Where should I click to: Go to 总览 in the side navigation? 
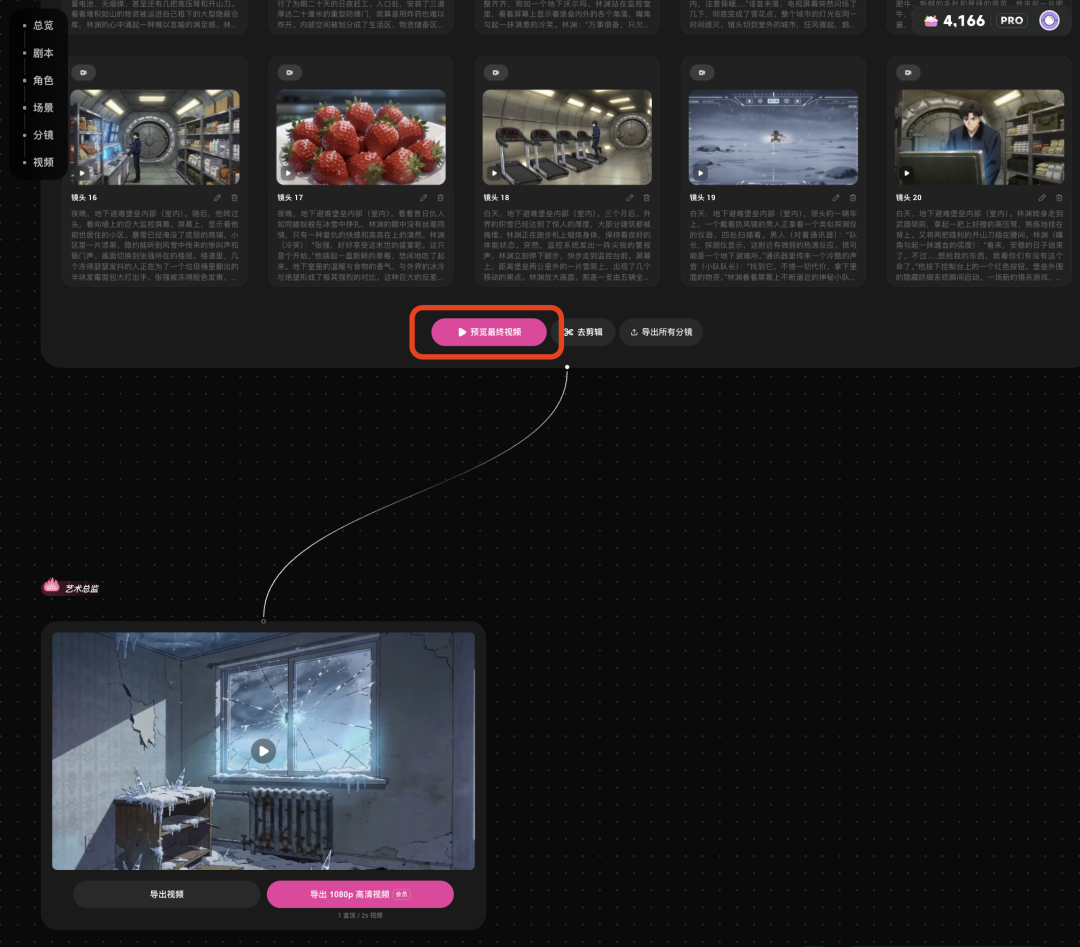click(x=43, y=26)
